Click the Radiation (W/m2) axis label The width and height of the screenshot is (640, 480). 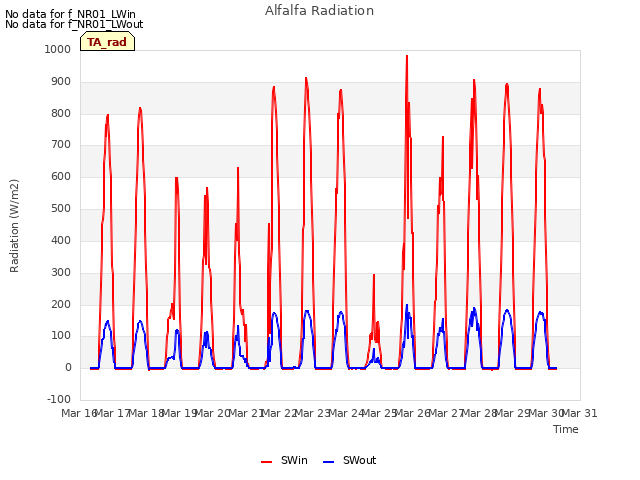tap(14, 226)
